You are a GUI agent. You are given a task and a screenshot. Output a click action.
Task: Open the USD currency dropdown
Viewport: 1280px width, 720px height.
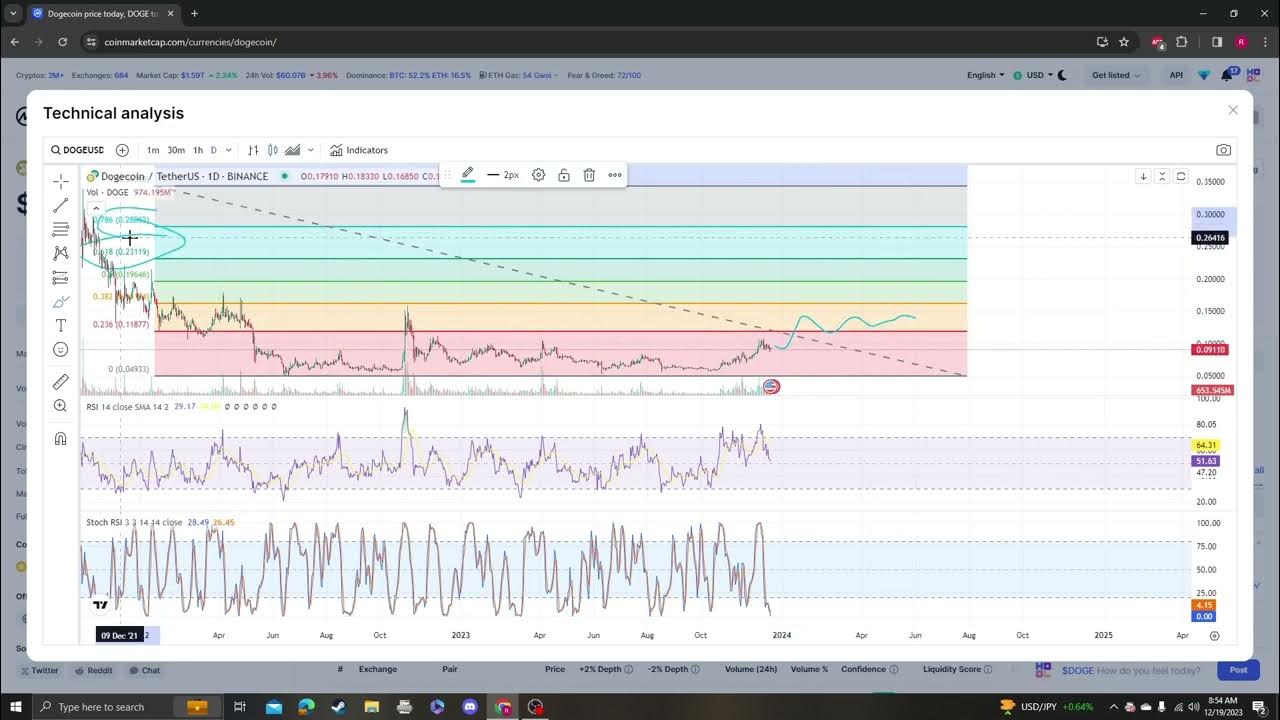point(1034,75)
